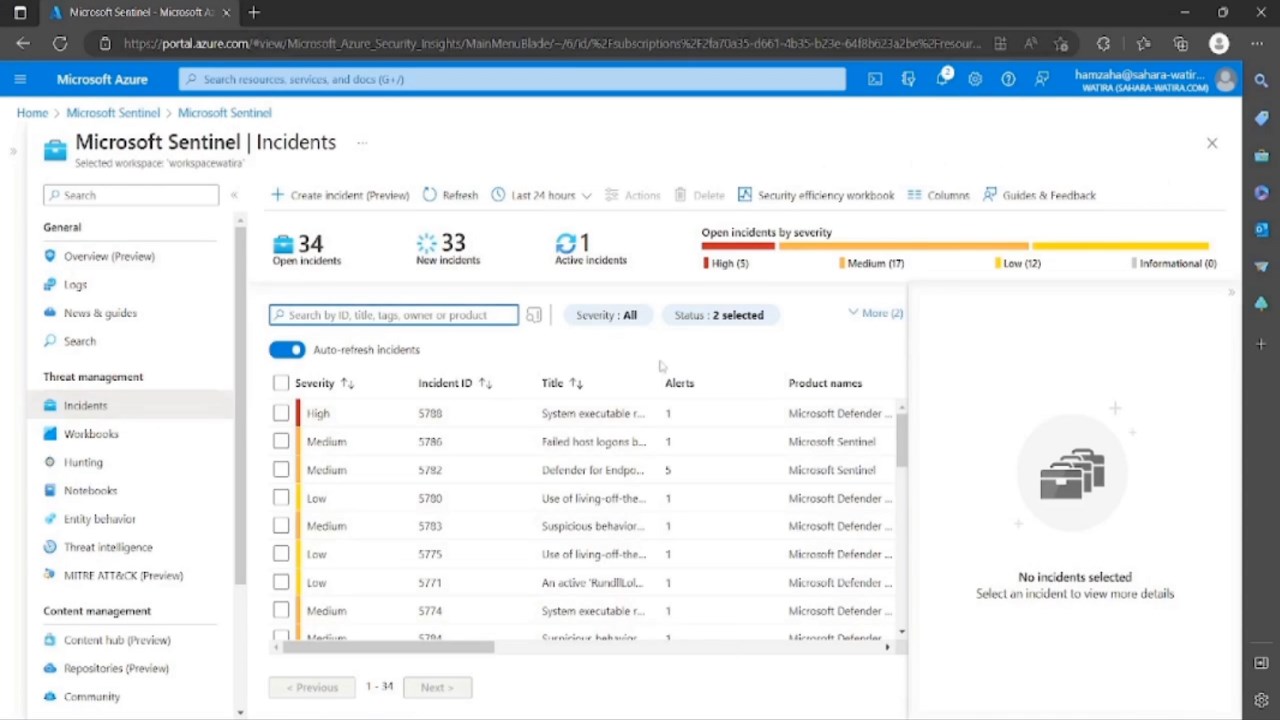Check the select-all incidents checkbox

click(281, 383)
